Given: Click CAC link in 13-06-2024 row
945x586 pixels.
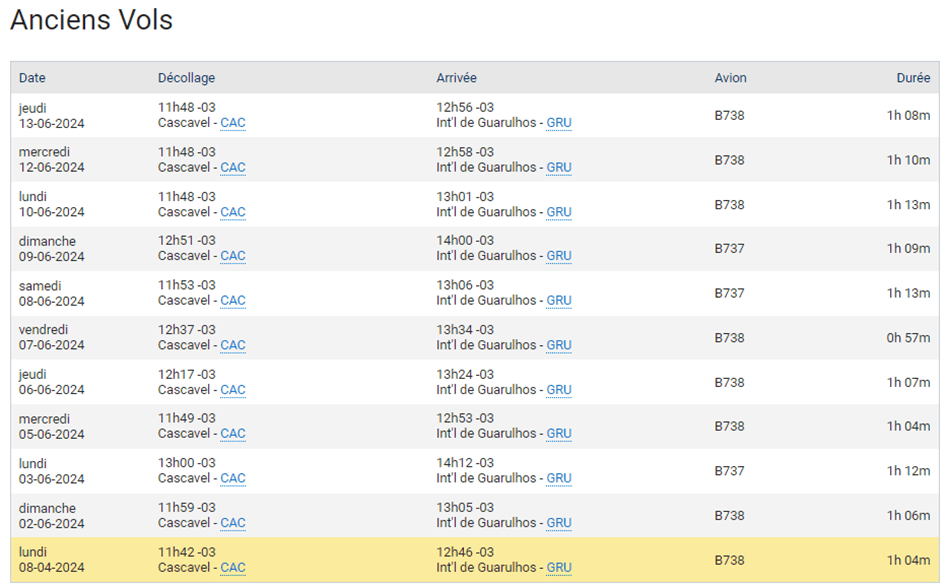Looking at the screenshot, I should click(233, 123).
